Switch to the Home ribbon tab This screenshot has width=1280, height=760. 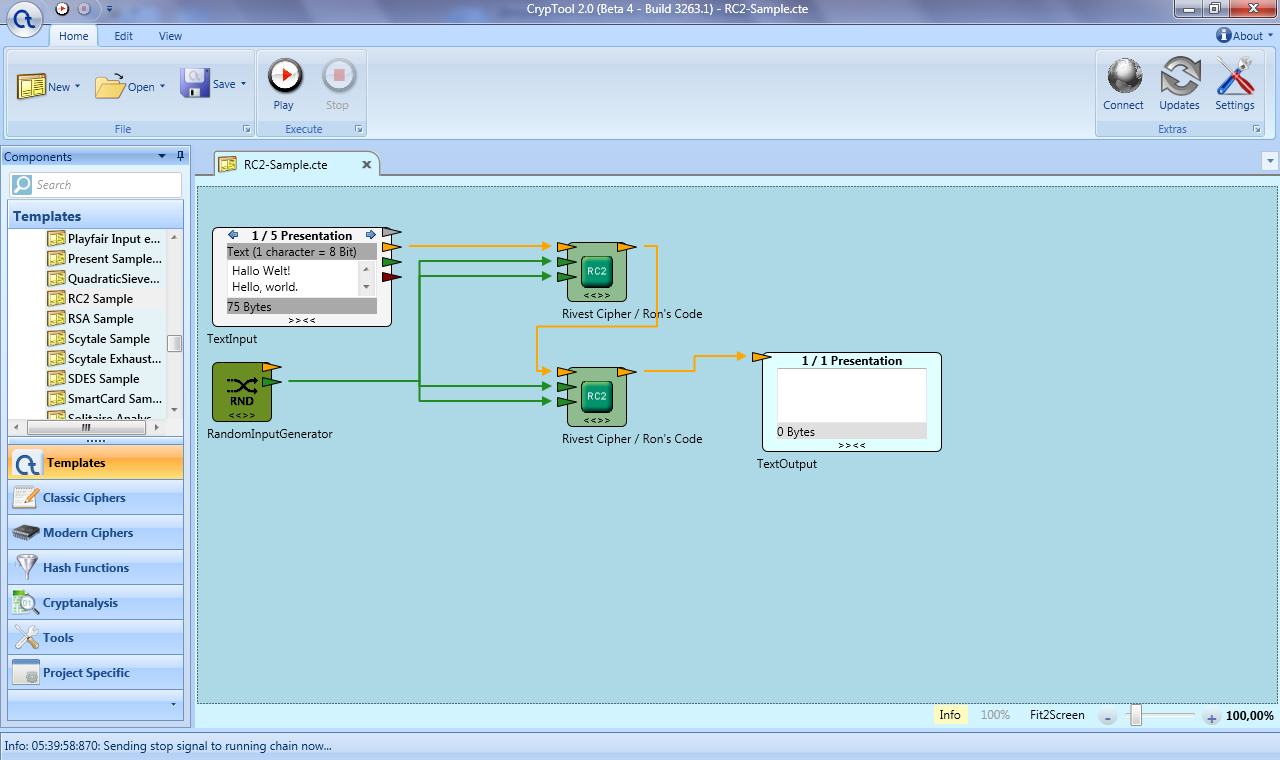tap(73, 36)
